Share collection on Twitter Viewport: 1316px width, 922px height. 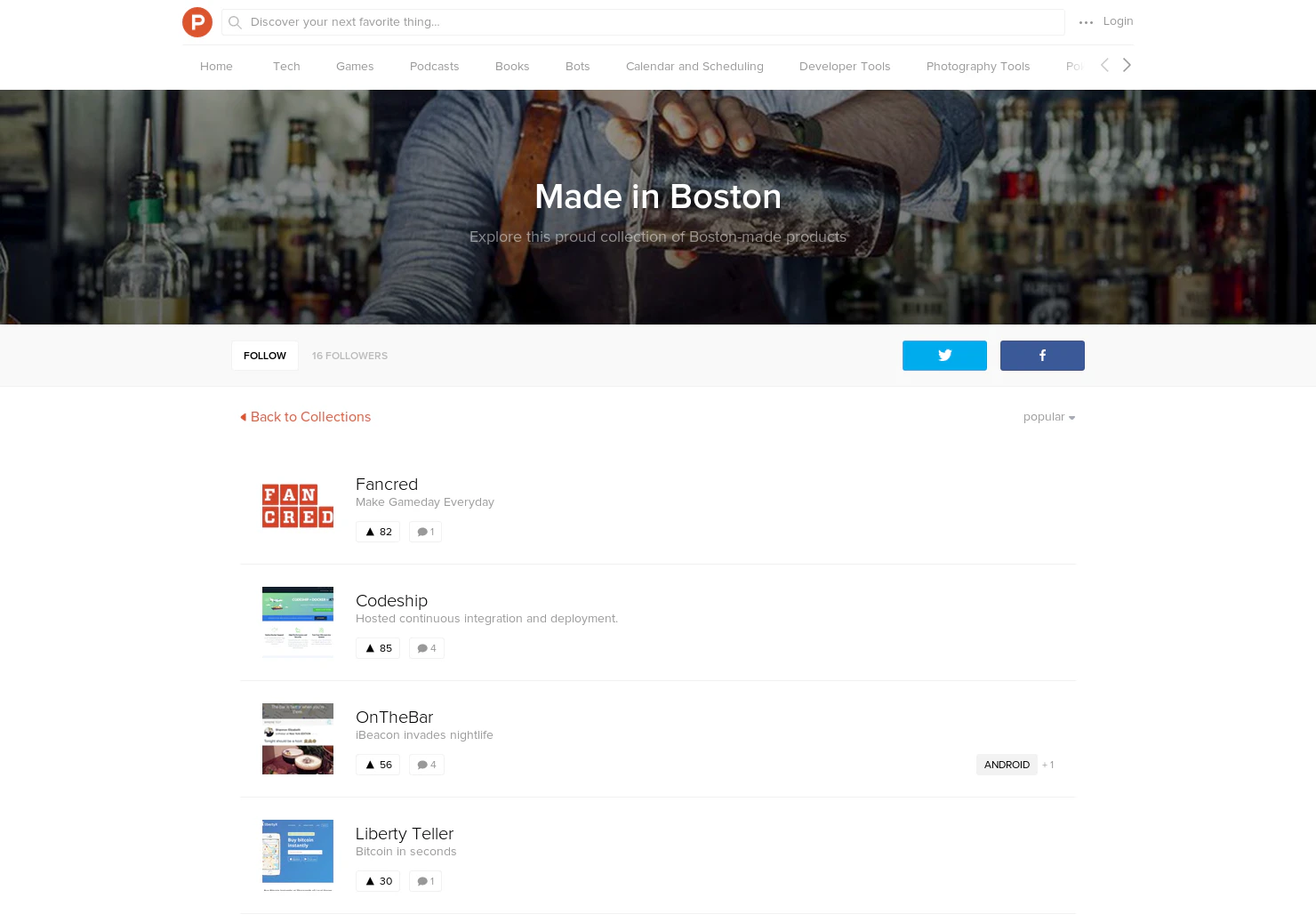point(944,356)
